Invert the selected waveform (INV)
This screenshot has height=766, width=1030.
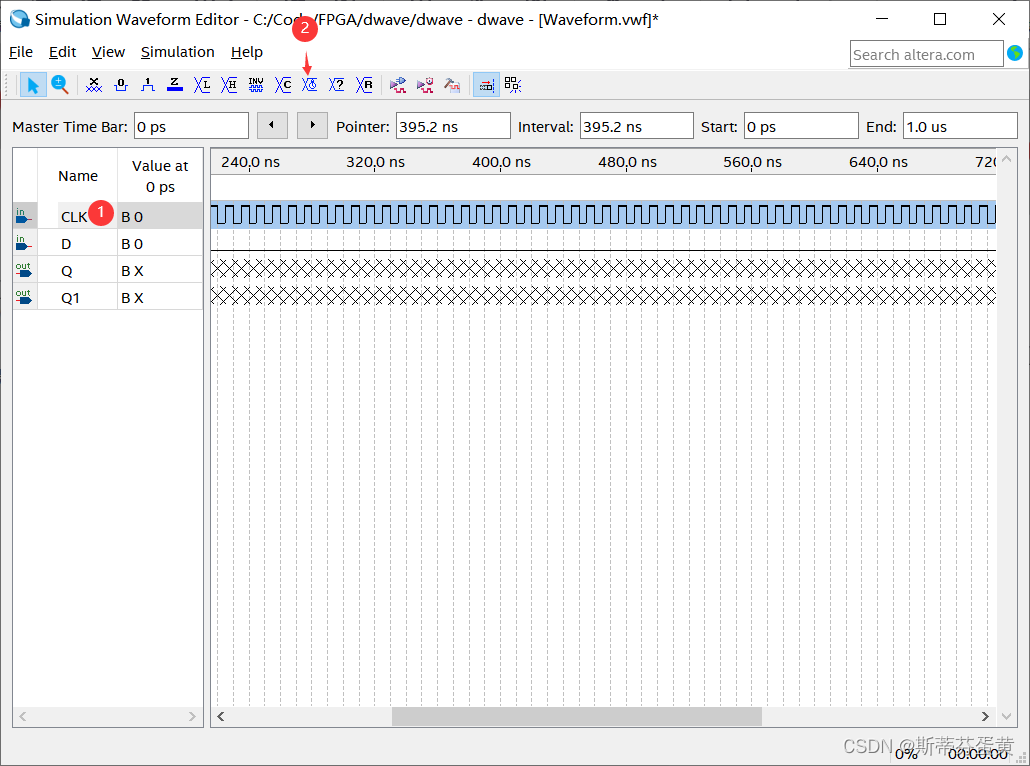(x=256, y=85)
